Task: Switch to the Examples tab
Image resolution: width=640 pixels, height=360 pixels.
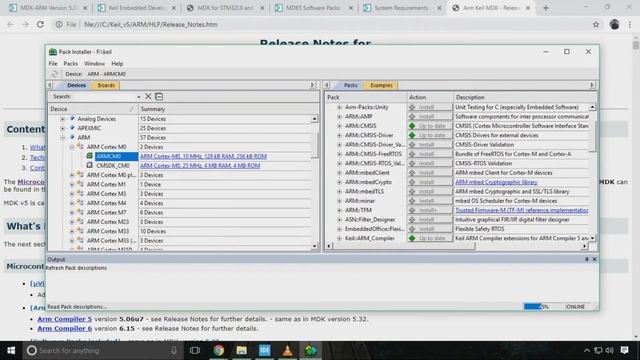Action: [x=381, y=85]
